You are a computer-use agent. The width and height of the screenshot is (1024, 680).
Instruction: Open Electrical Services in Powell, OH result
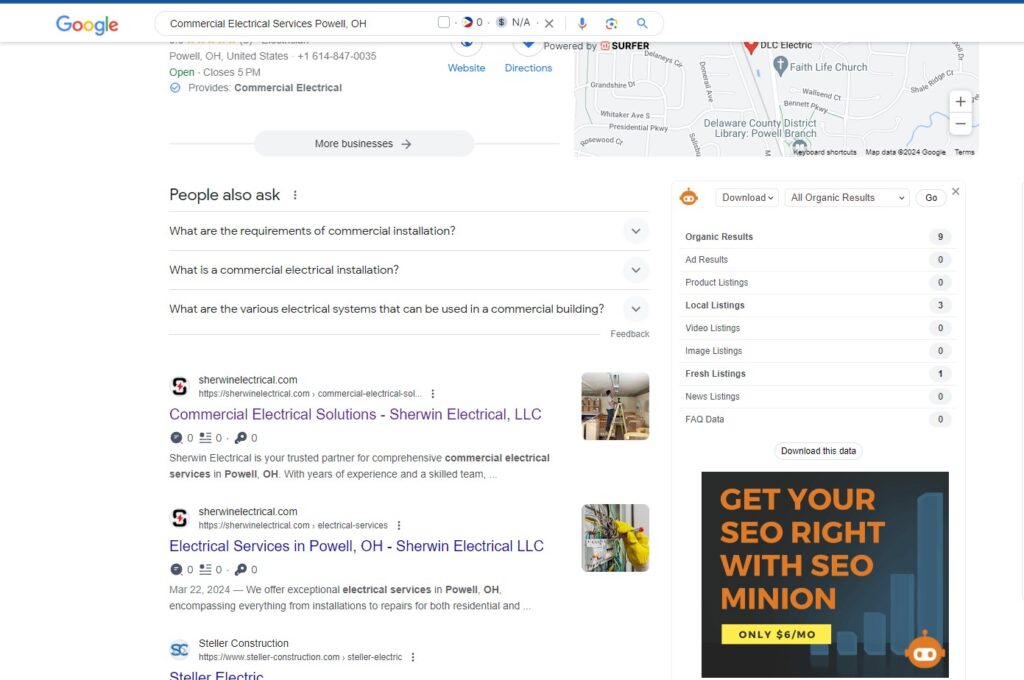coord(356,546)
